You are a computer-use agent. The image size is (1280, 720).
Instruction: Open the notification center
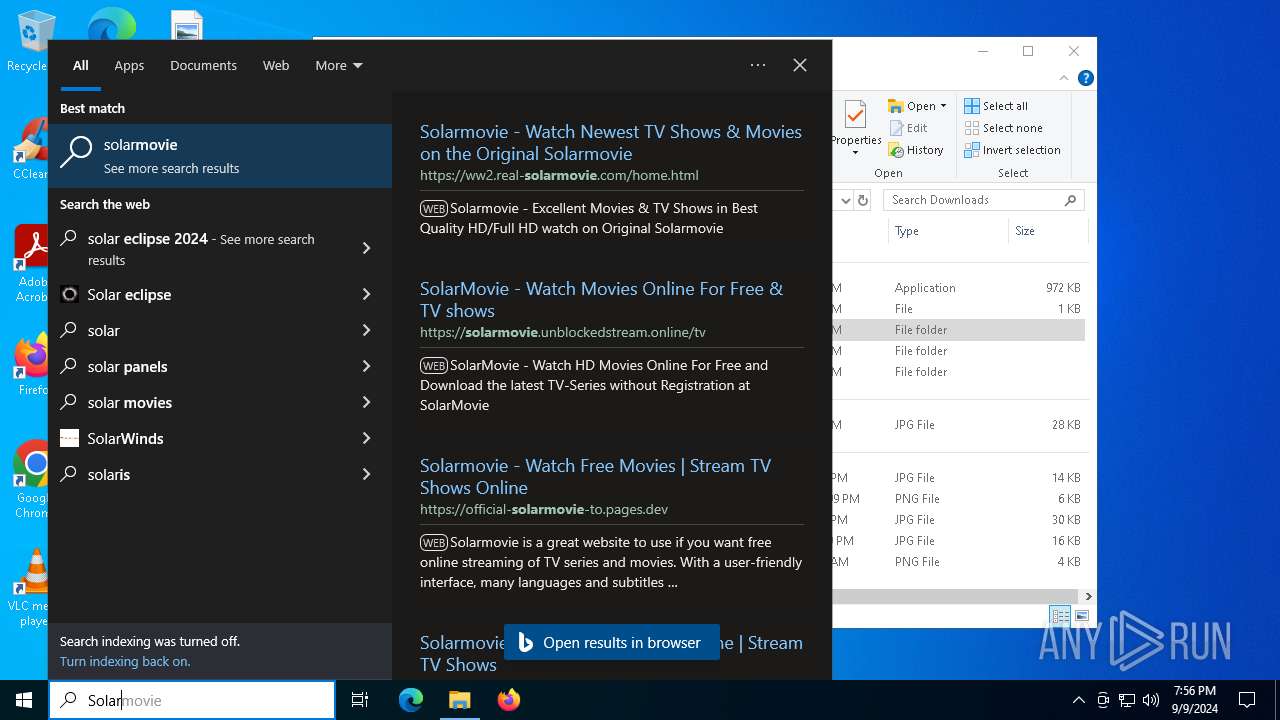point(1247,700)
